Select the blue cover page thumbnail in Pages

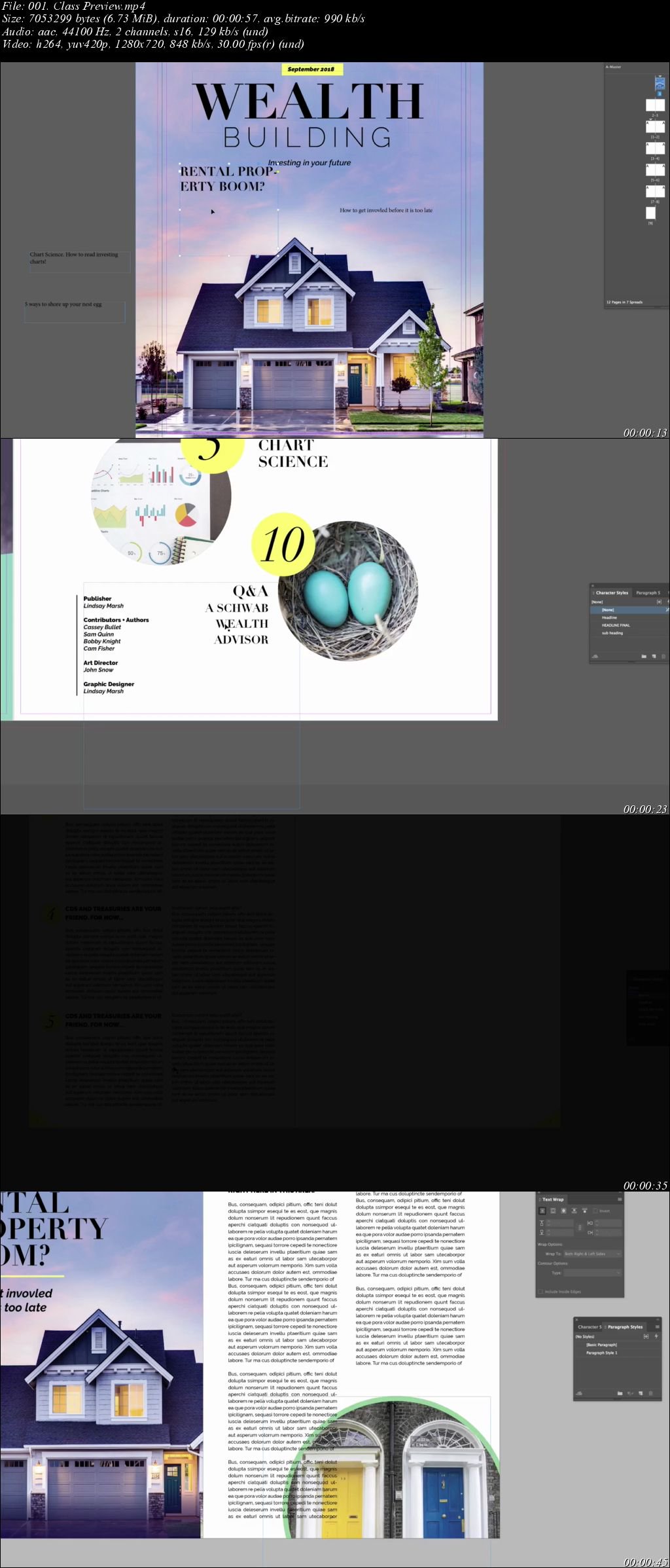click(660, 83)
